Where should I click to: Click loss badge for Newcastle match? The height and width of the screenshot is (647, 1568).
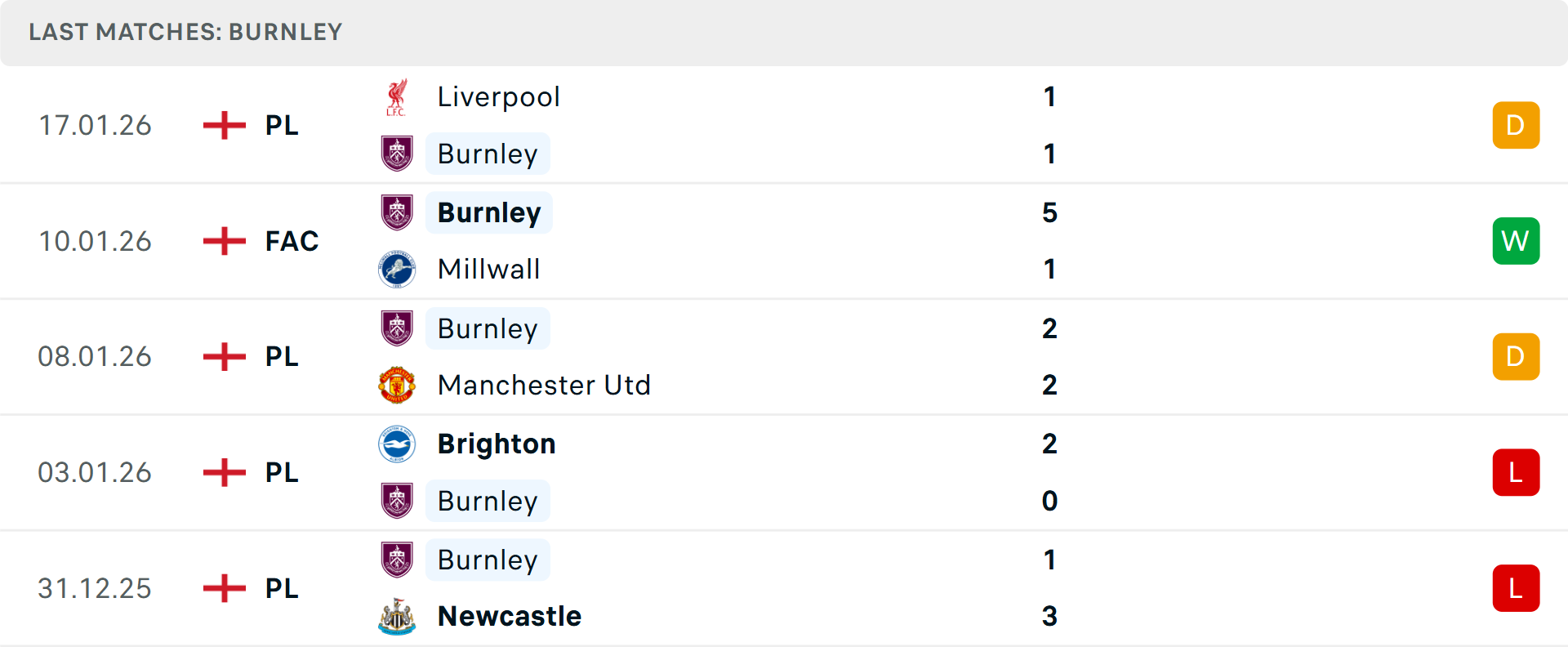[x=1516, y=588]
